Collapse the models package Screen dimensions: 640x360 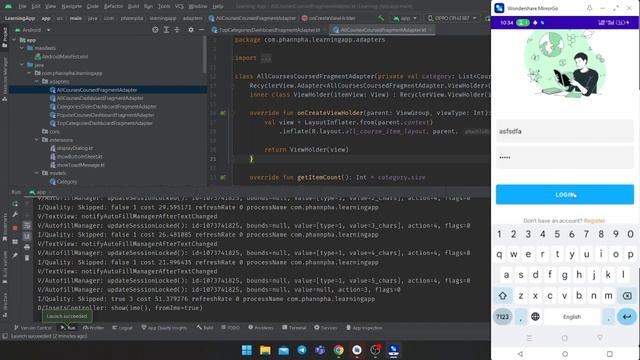coord(37,173)
